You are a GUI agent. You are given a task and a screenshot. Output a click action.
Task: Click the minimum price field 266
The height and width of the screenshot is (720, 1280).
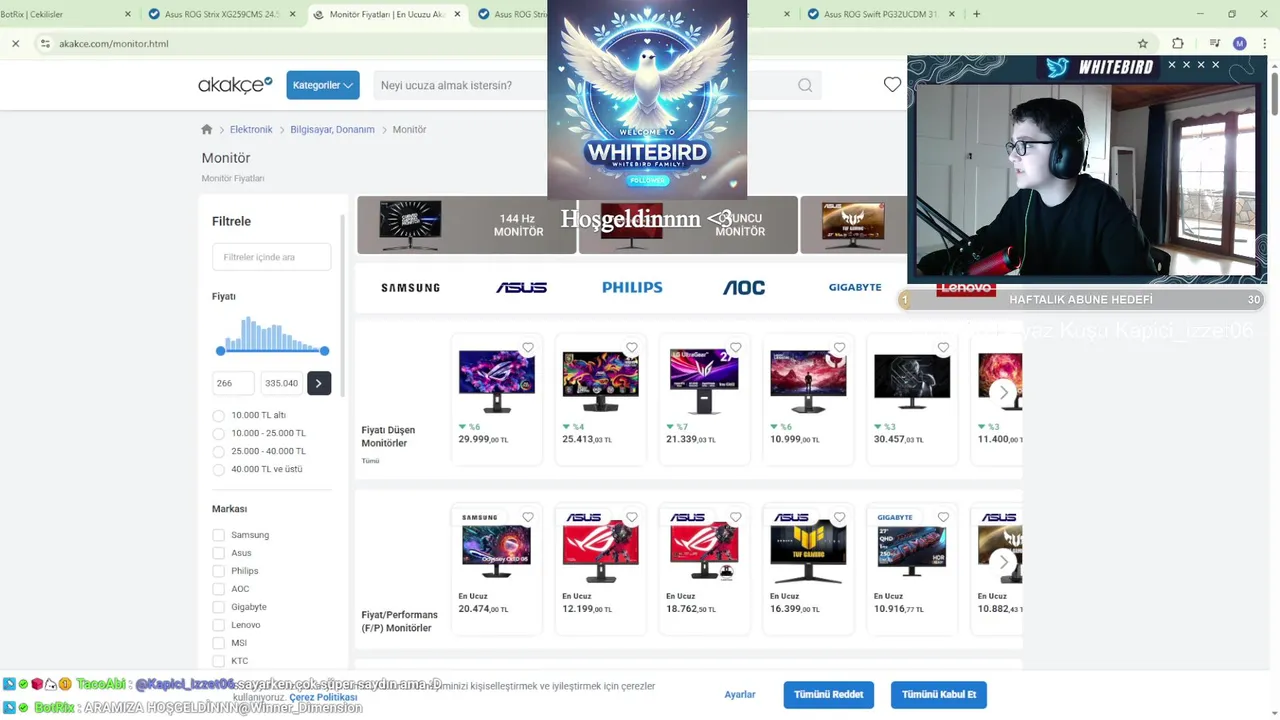pyautogui.click(x=233, y=383)
